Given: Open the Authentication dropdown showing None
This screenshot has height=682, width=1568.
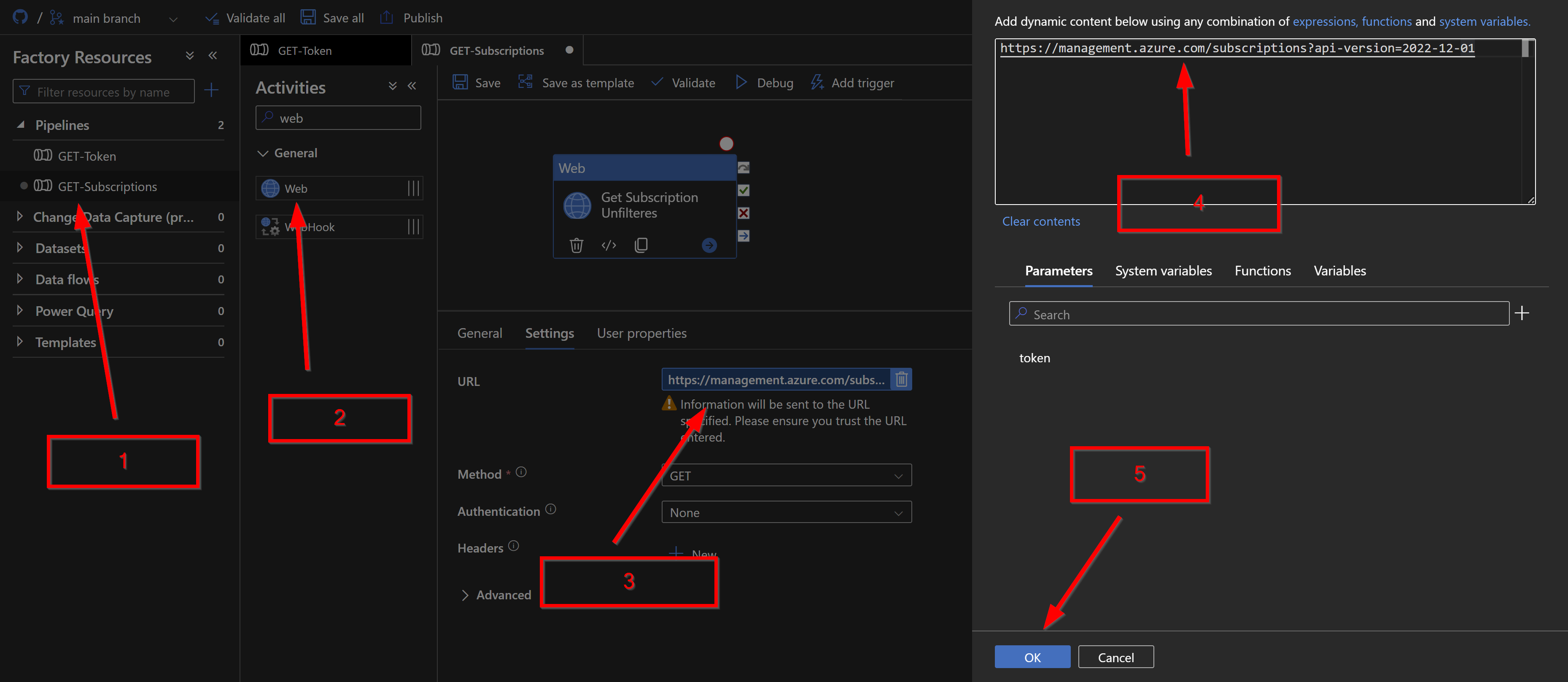Looking at the screenshot, I should (x=787, y=512).
